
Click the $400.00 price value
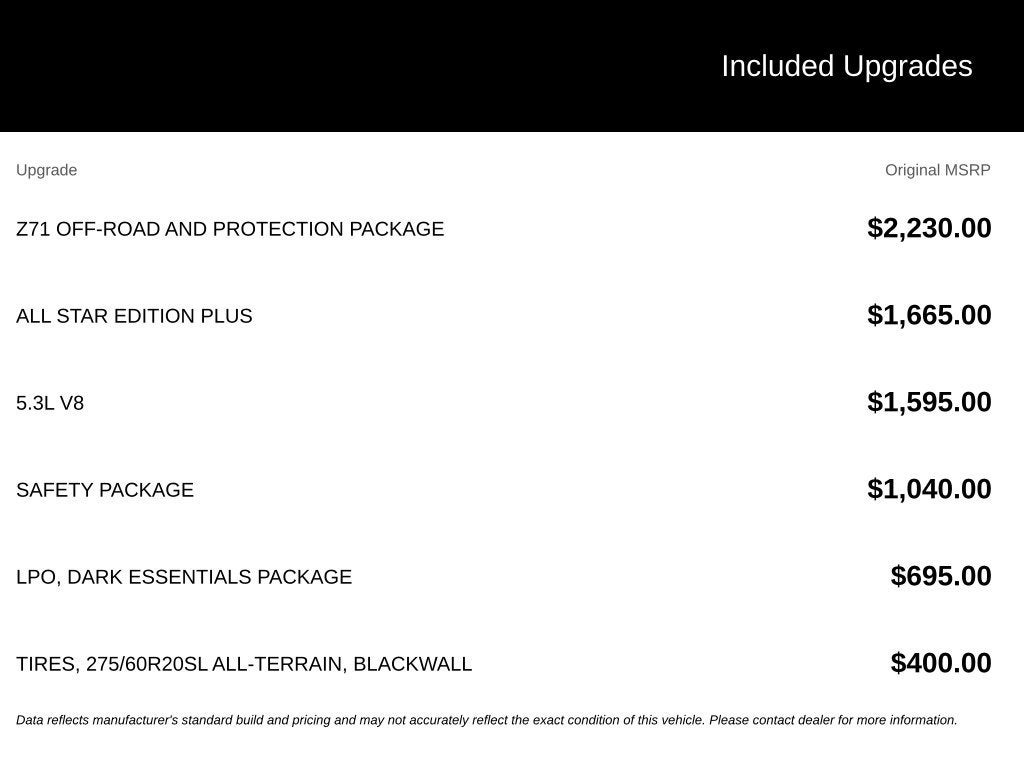pyautogui.click(x=940, y=662)
